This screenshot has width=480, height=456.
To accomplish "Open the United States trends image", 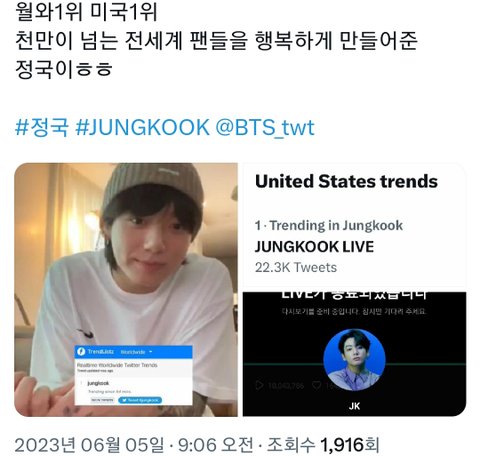I will coord(354,226).
